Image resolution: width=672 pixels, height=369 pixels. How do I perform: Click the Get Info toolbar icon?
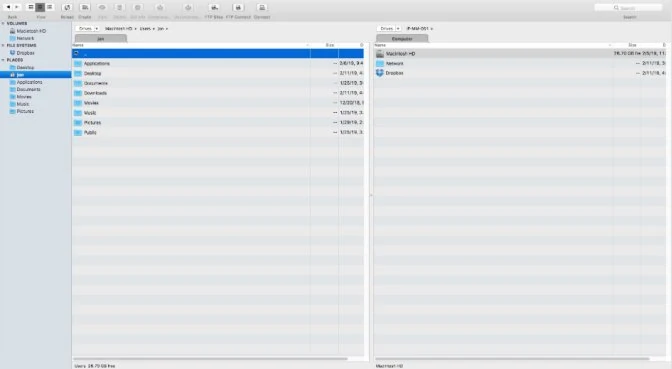(138, 8)
